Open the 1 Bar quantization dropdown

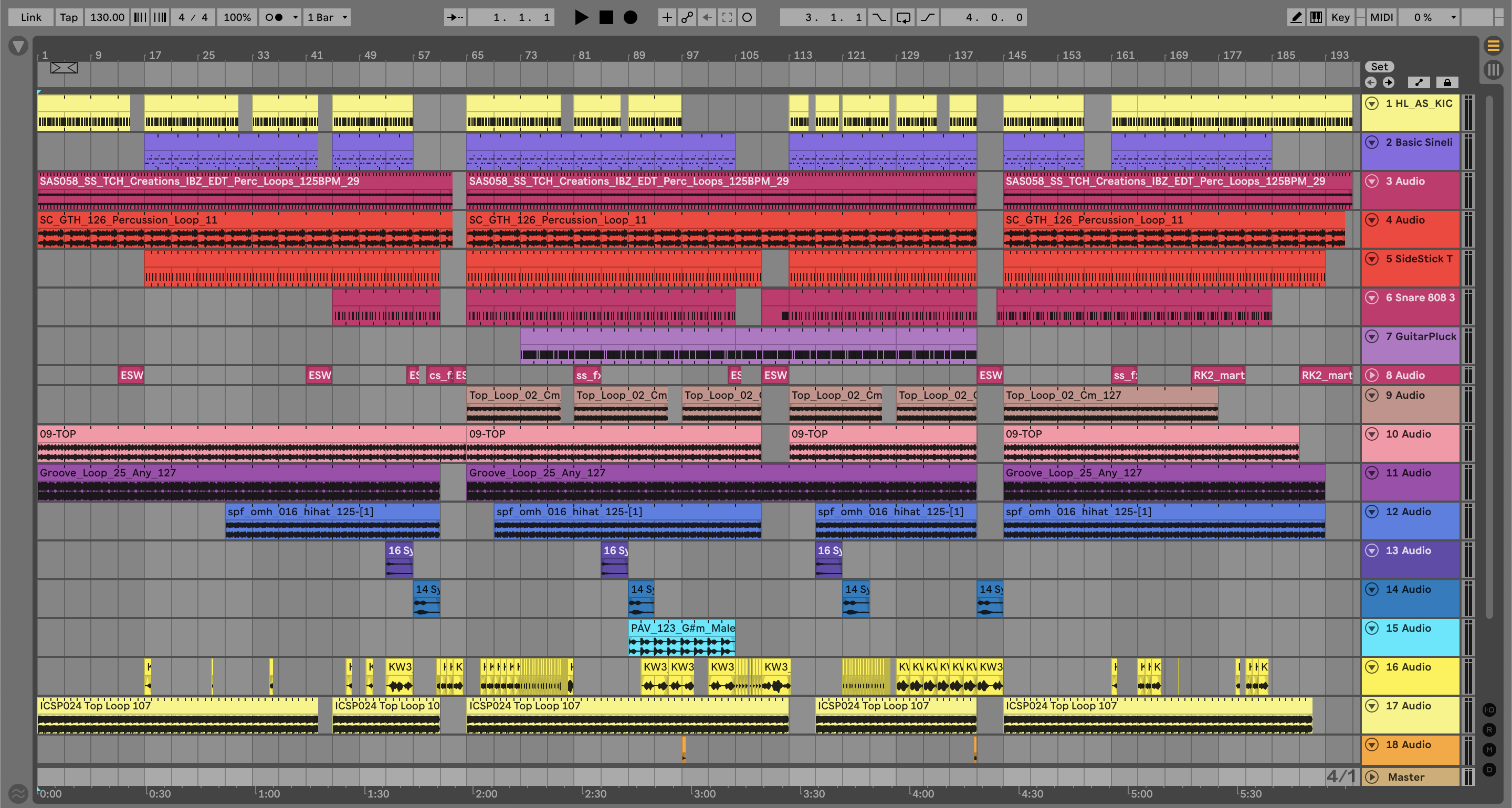pyautogui.click(x=328, y=18)
